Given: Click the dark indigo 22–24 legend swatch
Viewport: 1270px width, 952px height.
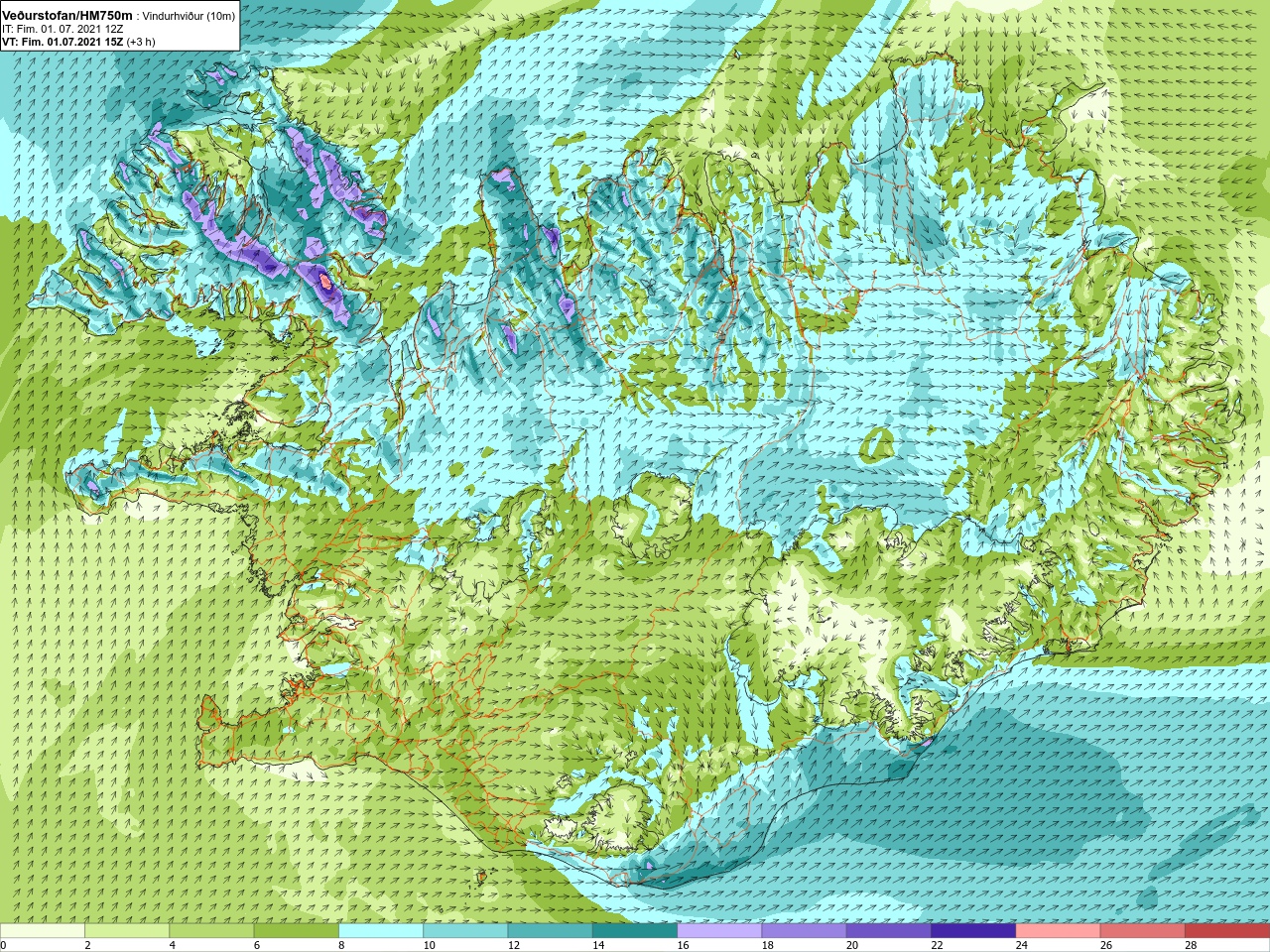Looking at the screenshot, I should pos(973,931).
